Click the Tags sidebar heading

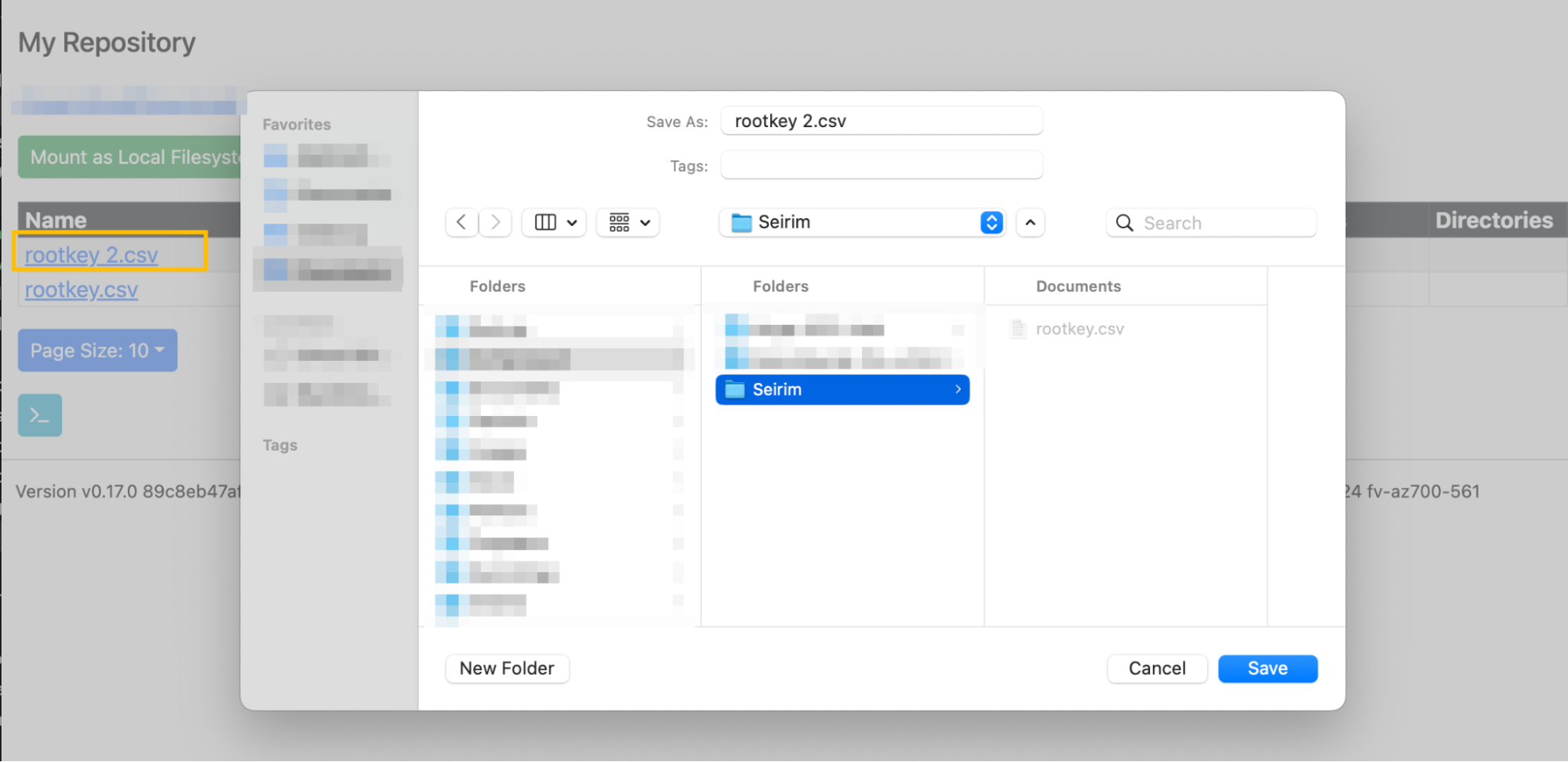coord(280,445)
